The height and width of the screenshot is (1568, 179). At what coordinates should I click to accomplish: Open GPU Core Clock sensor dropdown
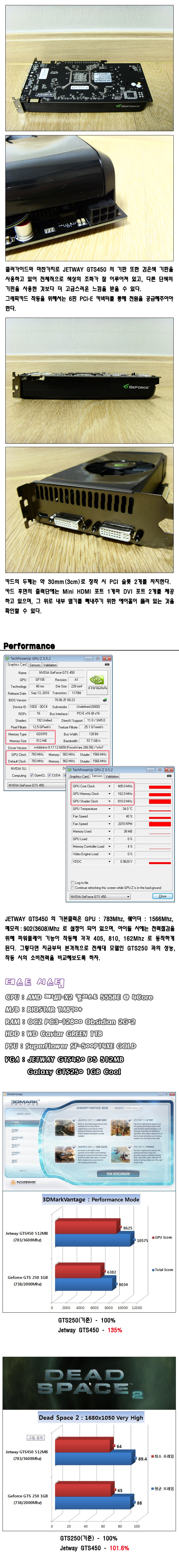(110, 787)
